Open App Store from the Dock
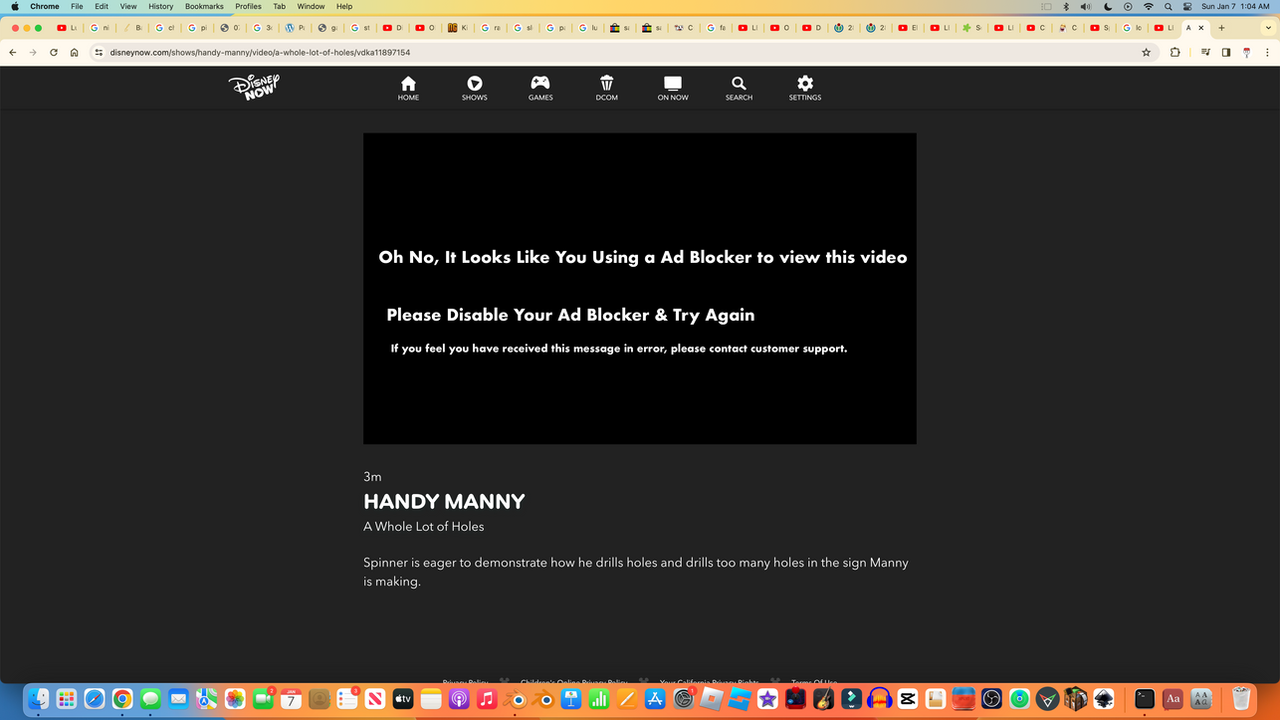The image size is (1280, 720). 656,698
